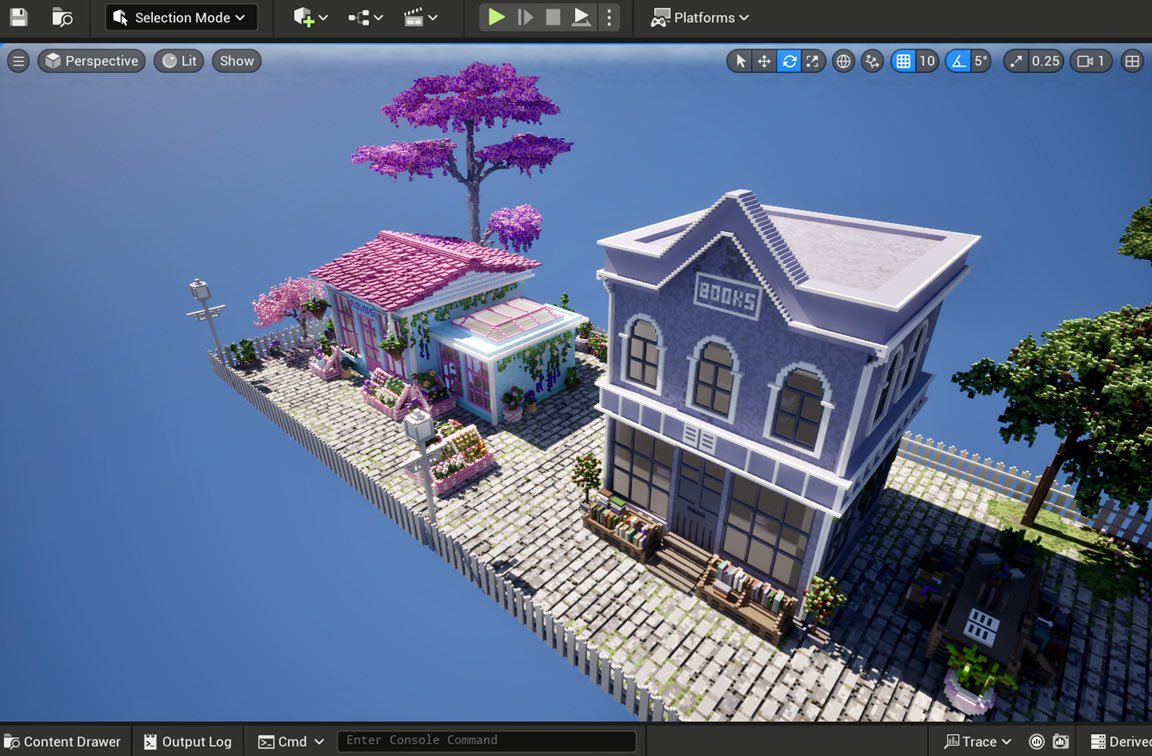Activate the select objects cursor tool

point(741,61)
